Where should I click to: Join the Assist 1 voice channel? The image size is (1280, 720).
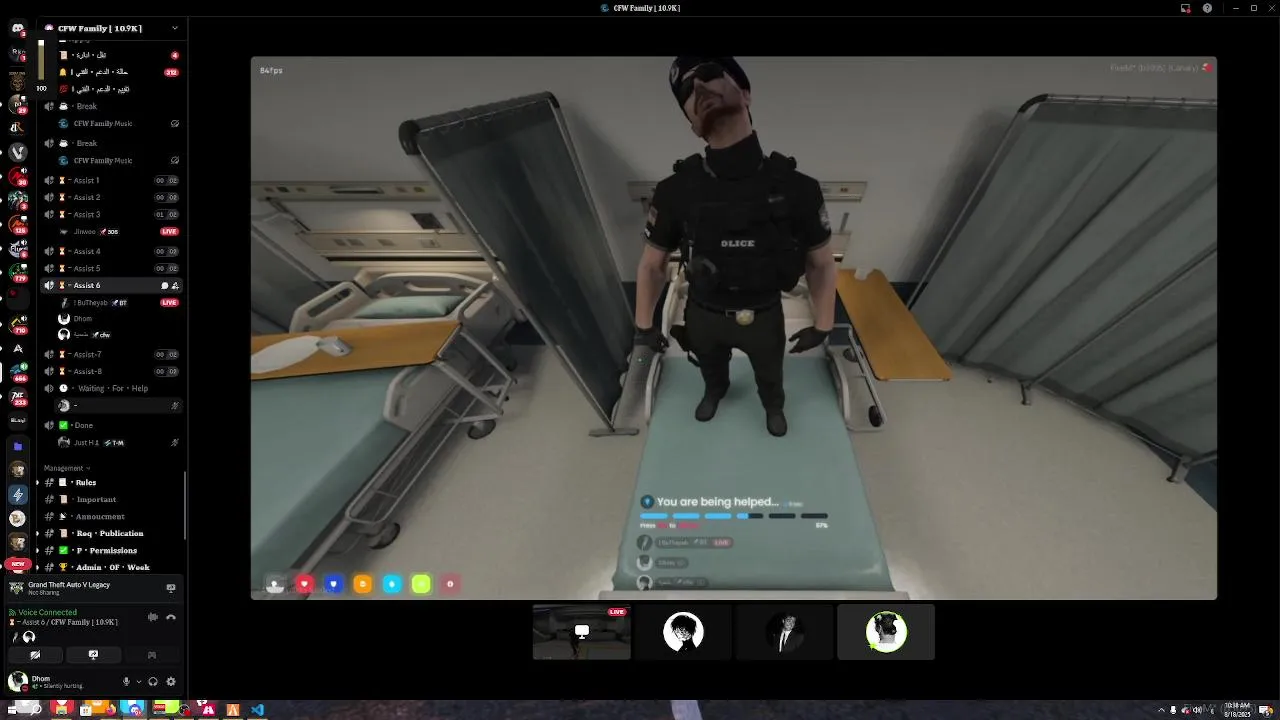111,180
